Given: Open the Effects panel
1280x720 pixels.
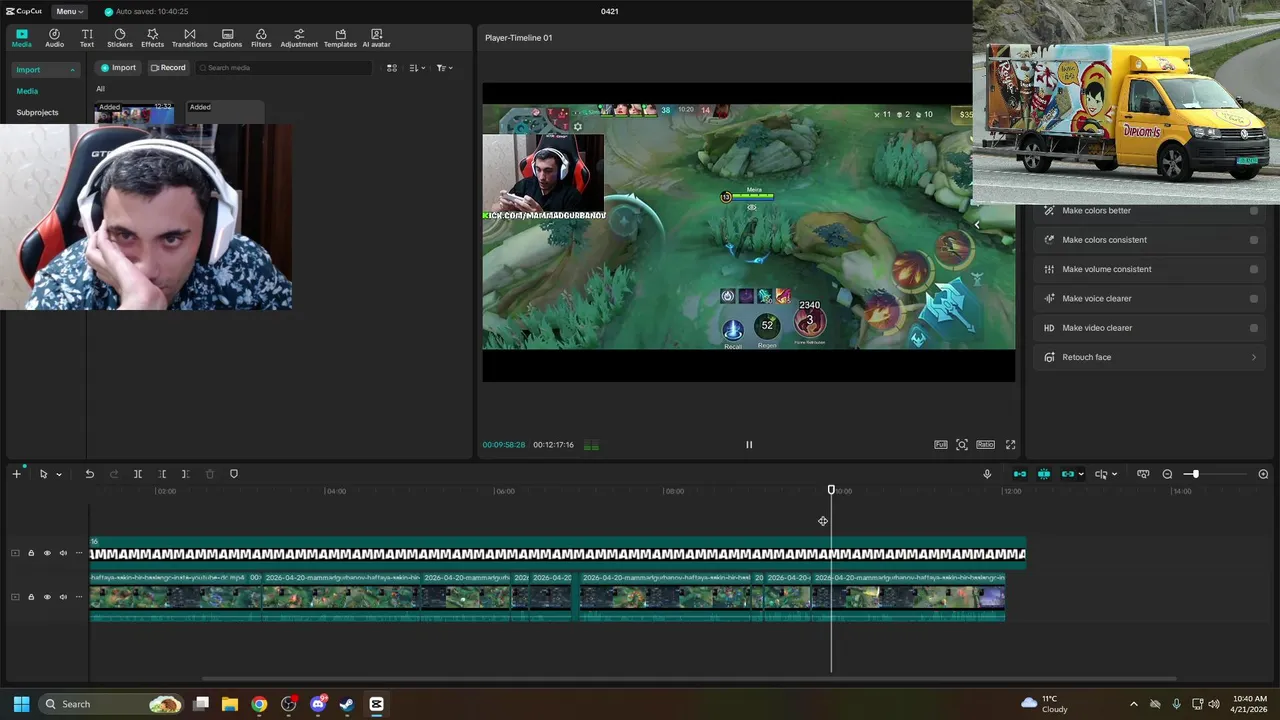Looking at the screenshot, I should coord(152,38).
